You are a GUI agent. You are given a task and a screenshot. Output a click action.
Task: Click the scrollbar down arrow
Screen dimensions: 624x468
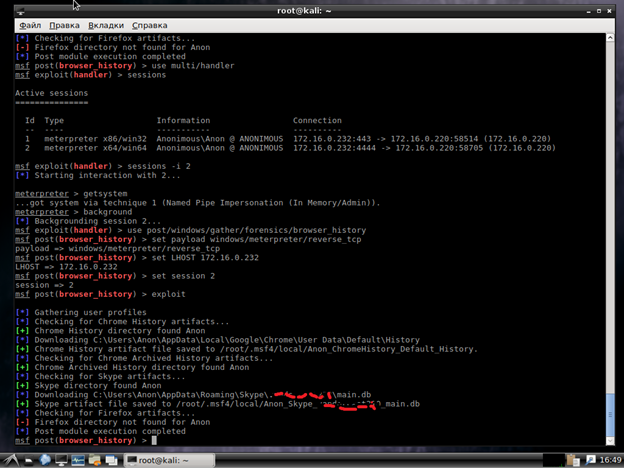coord(610,441)
